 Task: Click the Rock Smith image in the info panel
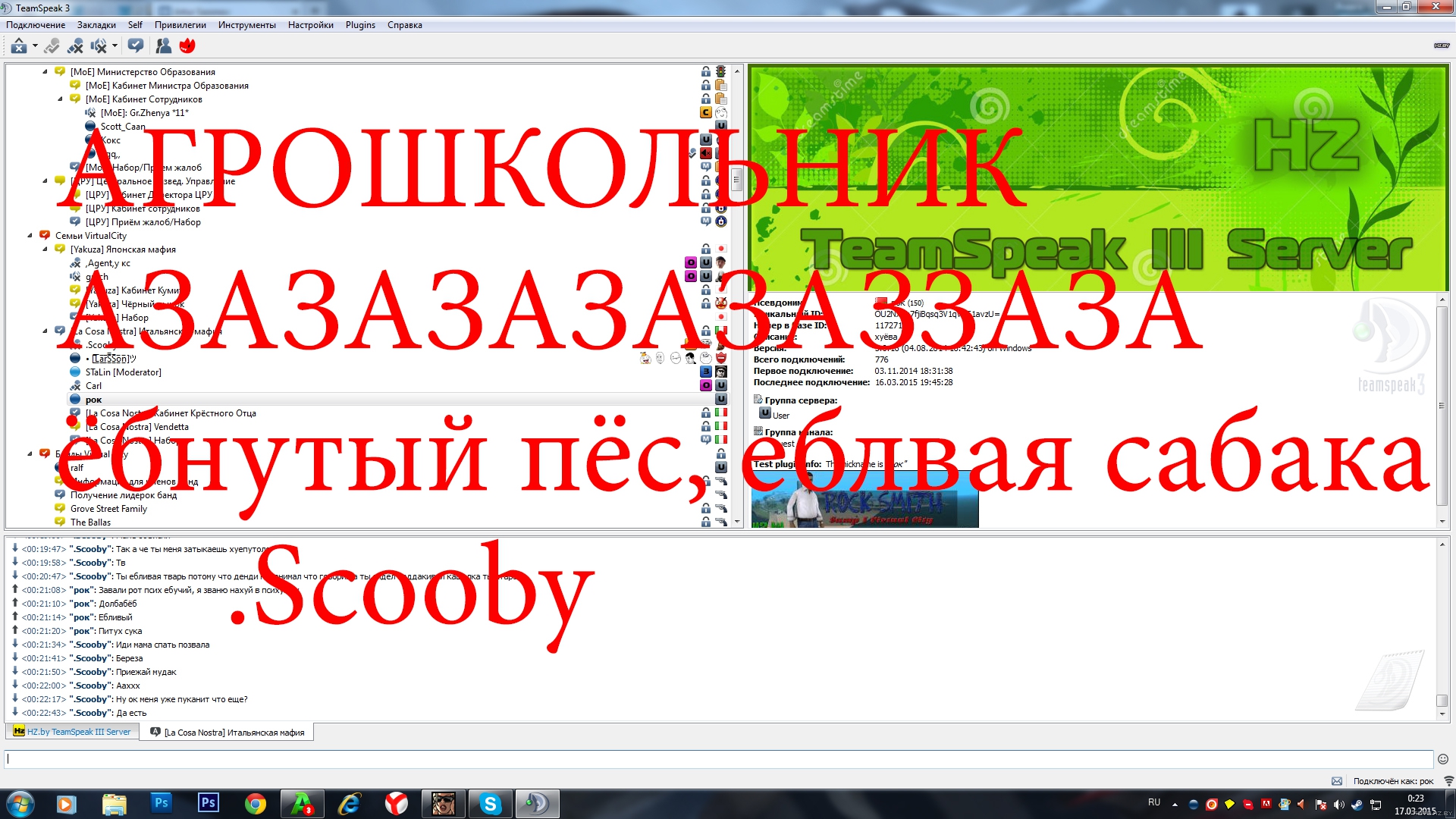[x=865, y=500]
